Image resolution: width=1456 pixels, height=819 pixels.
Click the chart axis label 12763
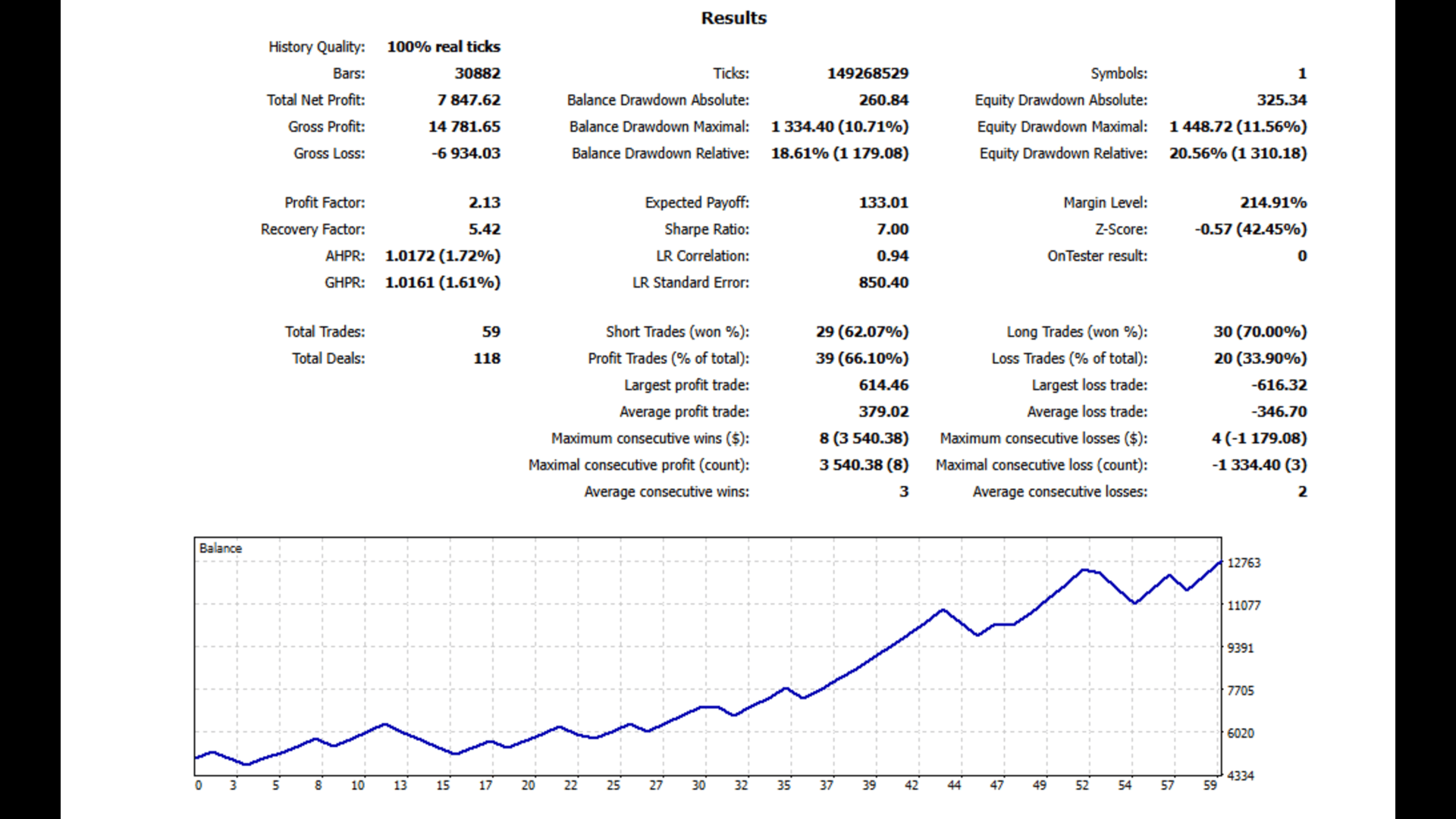[1244, 563]
